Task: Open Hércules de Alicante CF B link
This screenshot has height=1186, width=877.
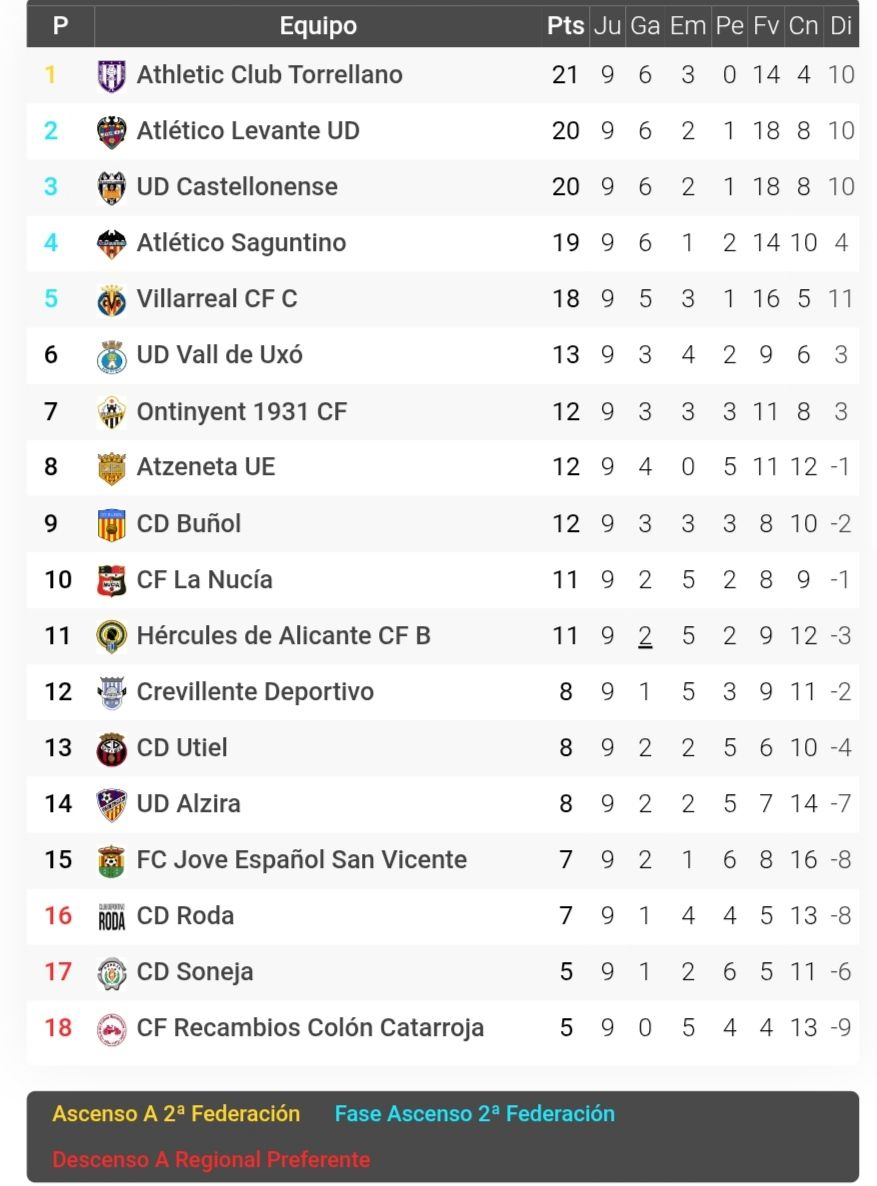Action: 283,635
